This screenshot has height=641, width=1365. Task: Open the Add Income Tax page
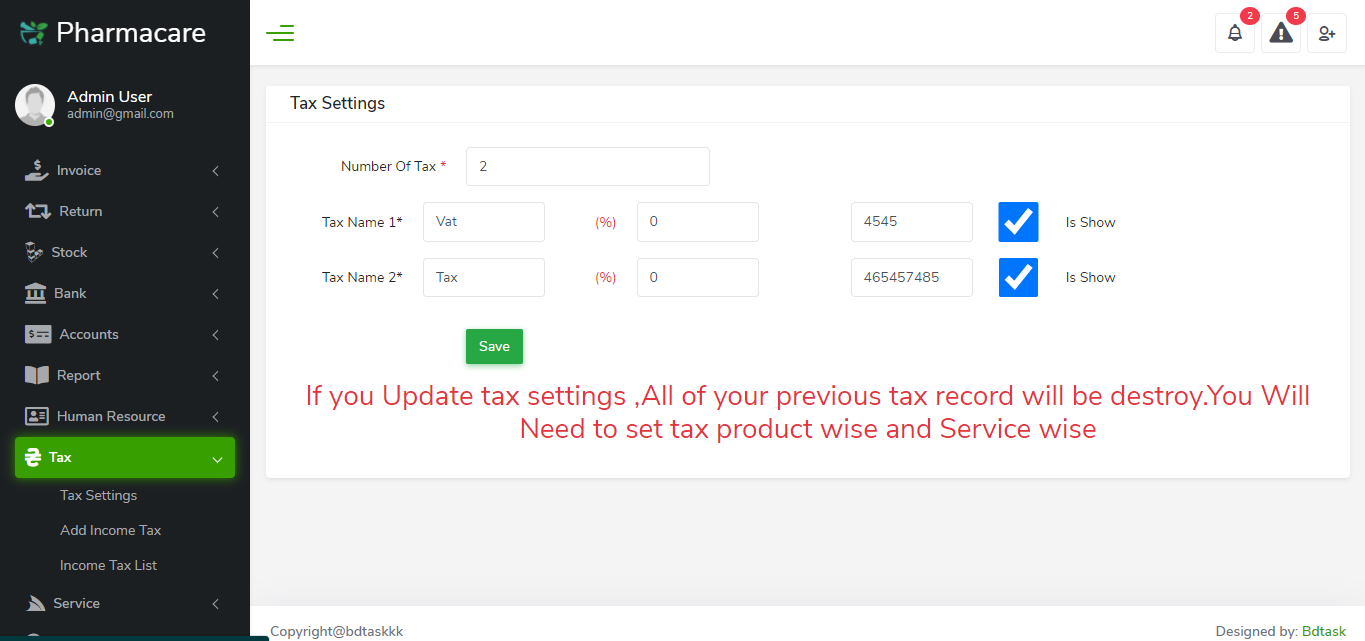coord(110,530)
